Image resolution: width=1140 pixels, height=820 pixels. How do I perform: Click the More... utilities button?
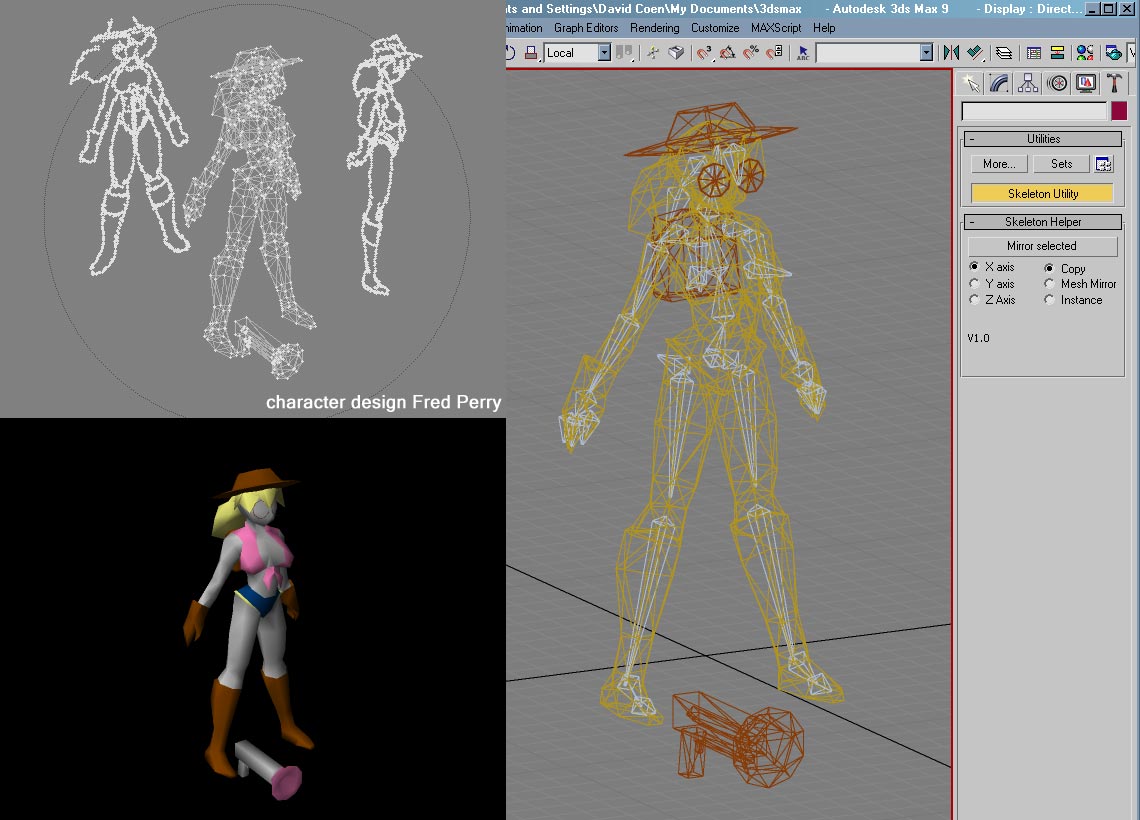tap(999, 164)
